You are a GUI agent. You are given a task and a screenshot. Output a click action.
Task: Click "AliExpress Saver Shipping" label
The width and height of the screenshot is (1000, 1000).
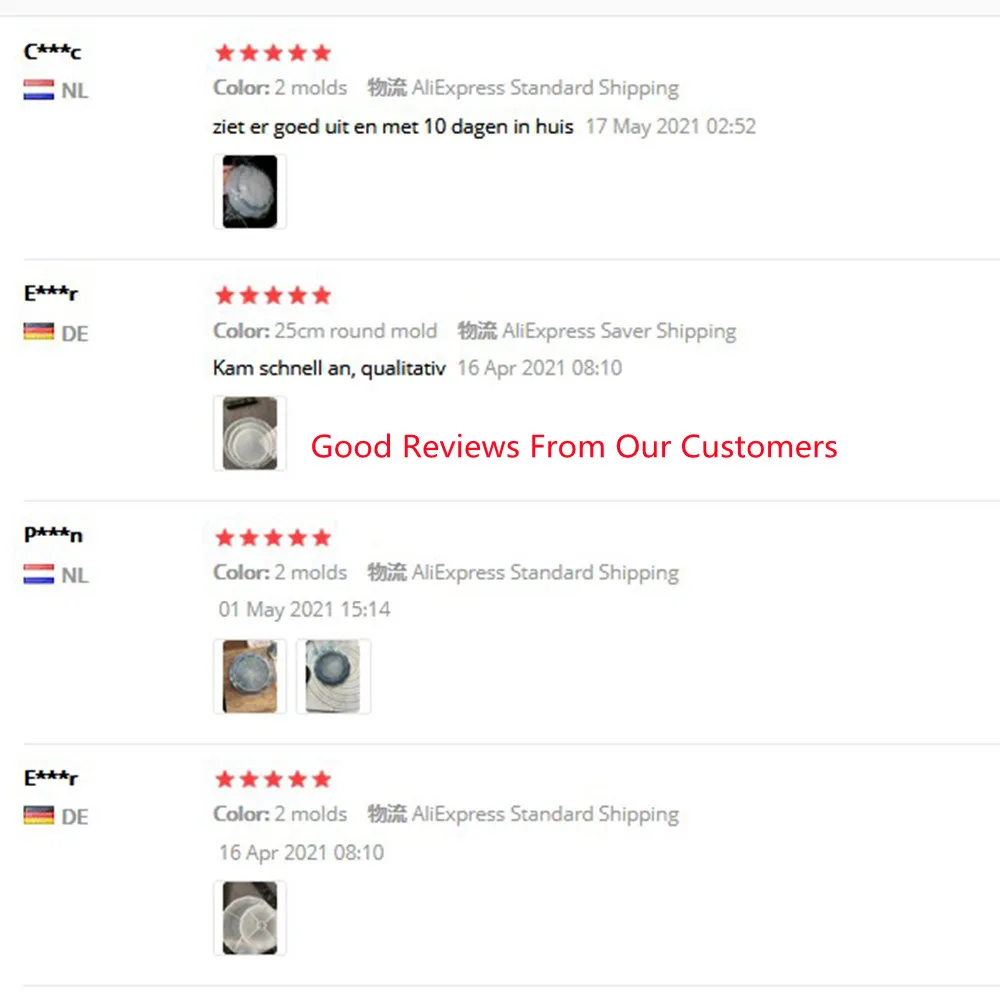point(619,331)
